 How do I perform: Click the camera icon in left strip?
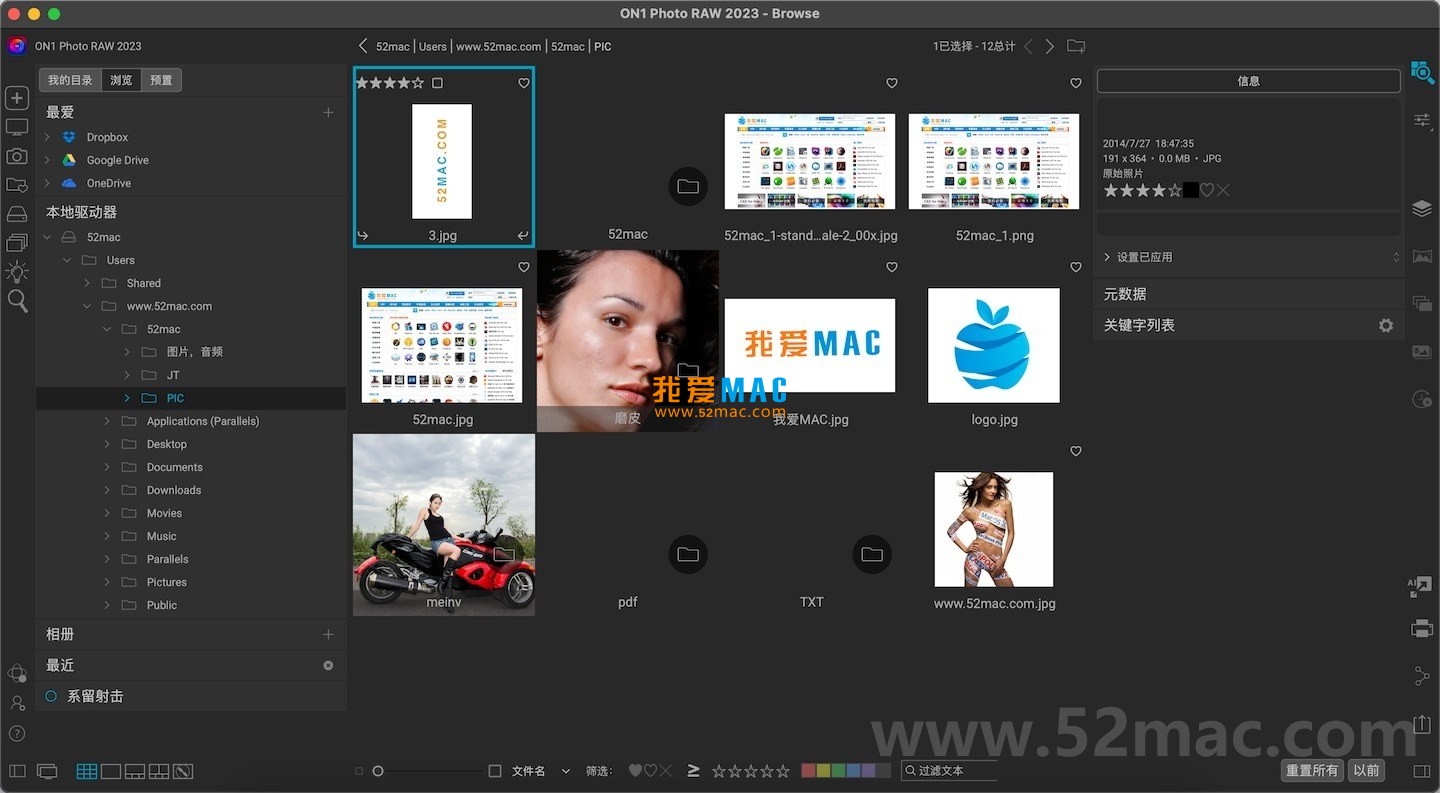[17, 156]
